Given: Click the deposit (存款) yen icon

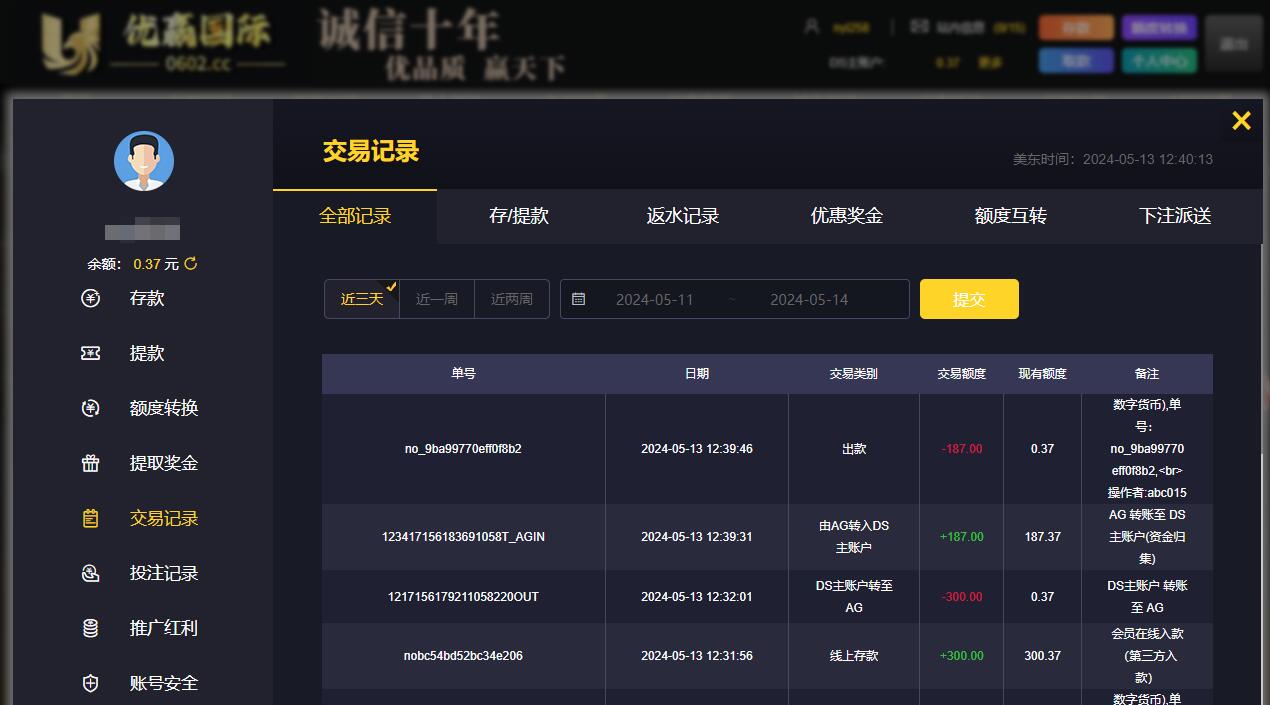Looking at the screenshot, I should pos(91,298).
